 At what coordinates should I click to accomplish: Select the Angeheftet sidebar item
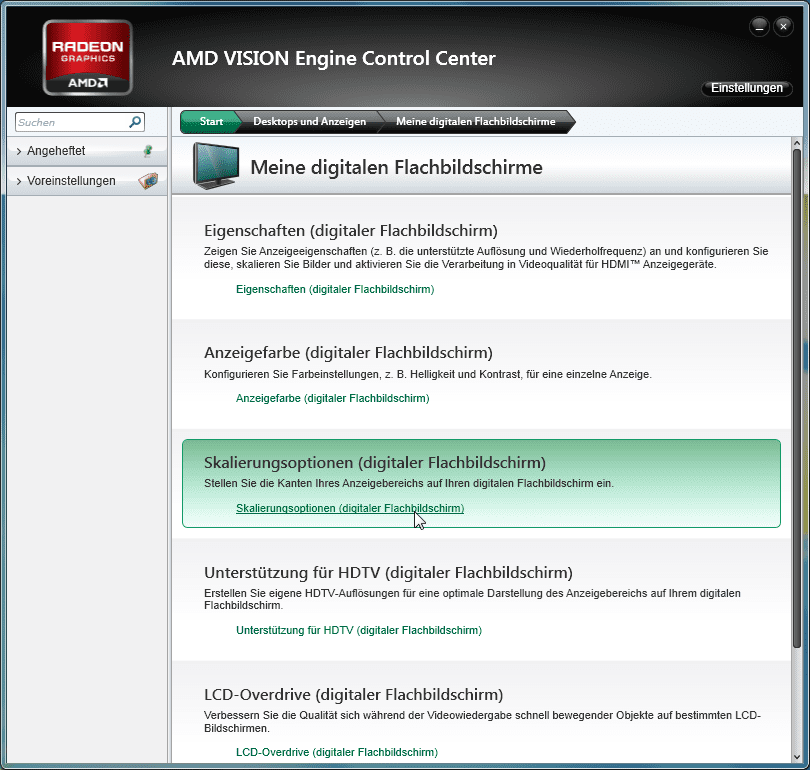click(x=87, y=151)
